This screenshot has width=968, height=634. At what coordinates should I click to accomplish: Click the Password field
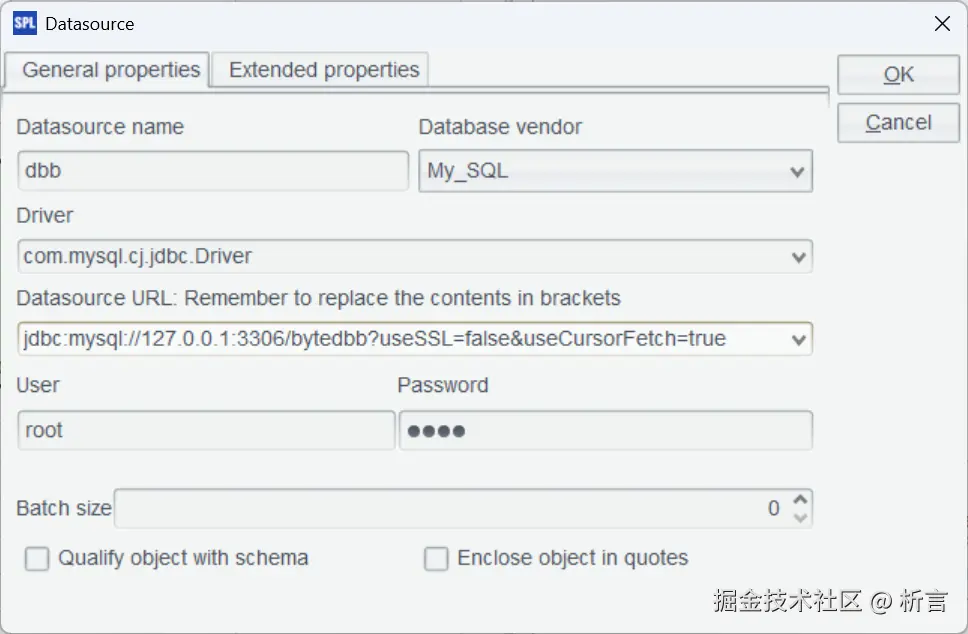pyautogui.click(x=605, y=431)
